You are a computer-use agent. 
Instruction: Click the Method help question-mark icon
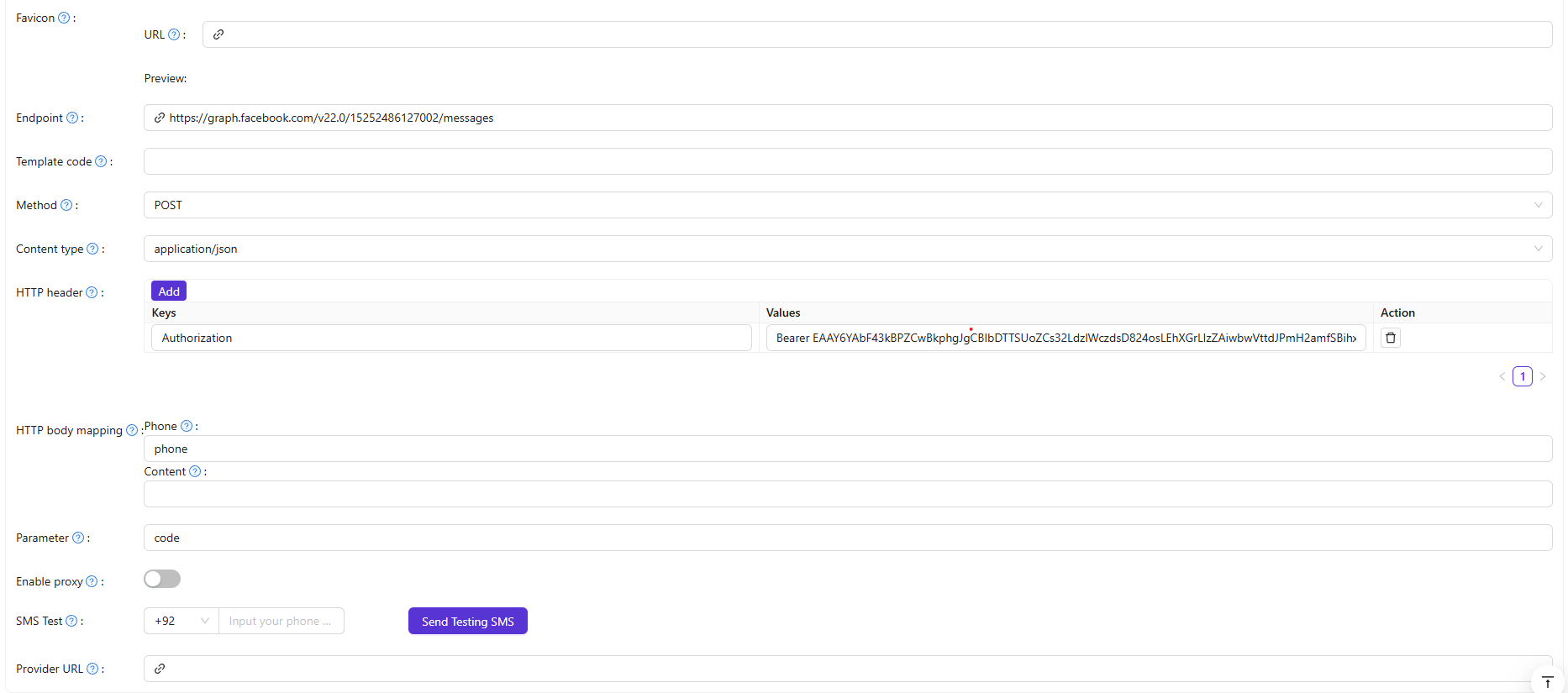[66, 205]
